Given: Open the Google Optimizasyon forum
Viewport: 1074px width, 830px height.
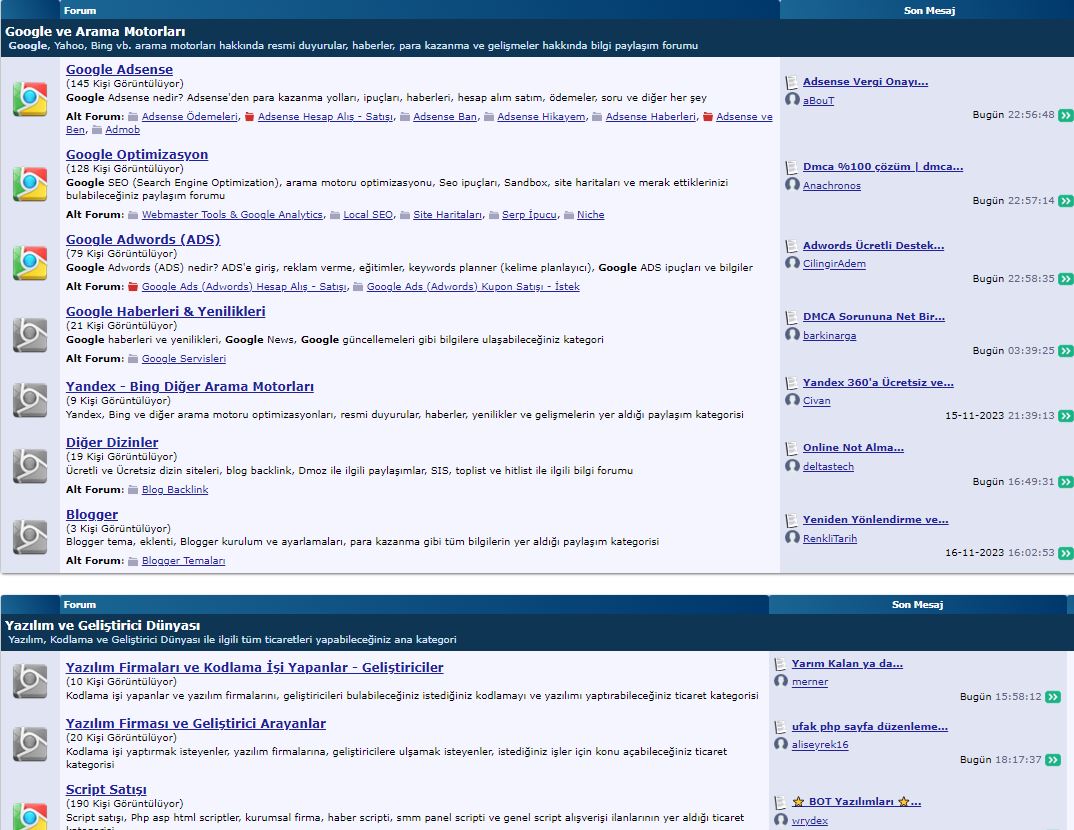Looking at the screenshot, I should 137,154.
